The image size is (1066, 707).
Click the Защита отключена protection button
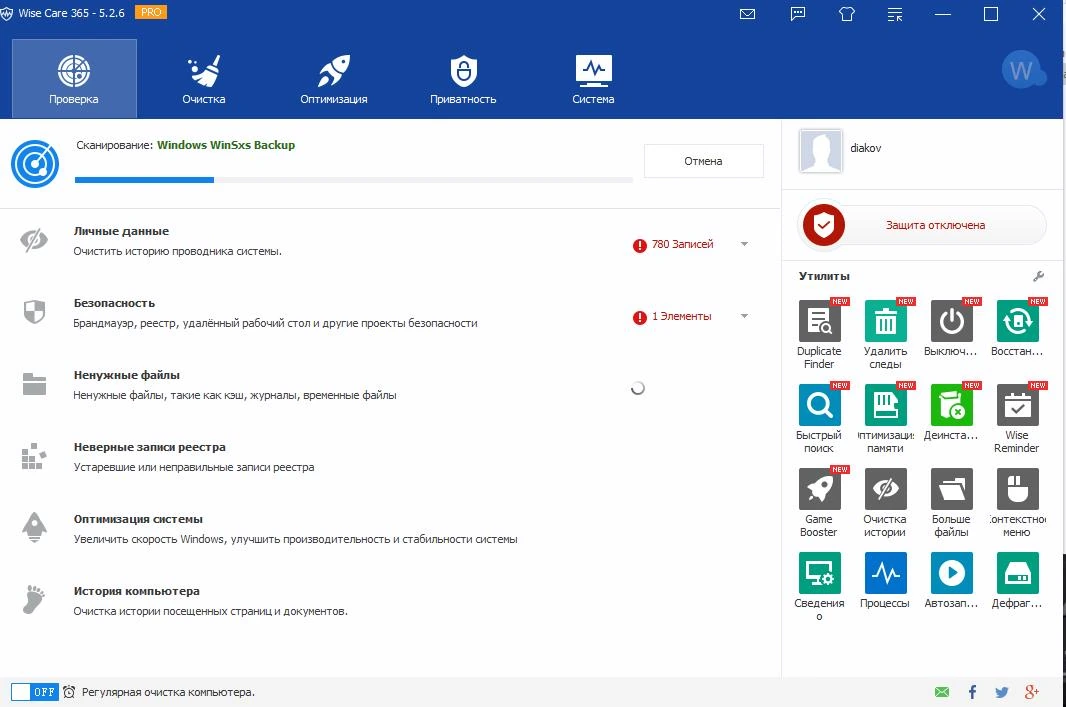(922, 225)
